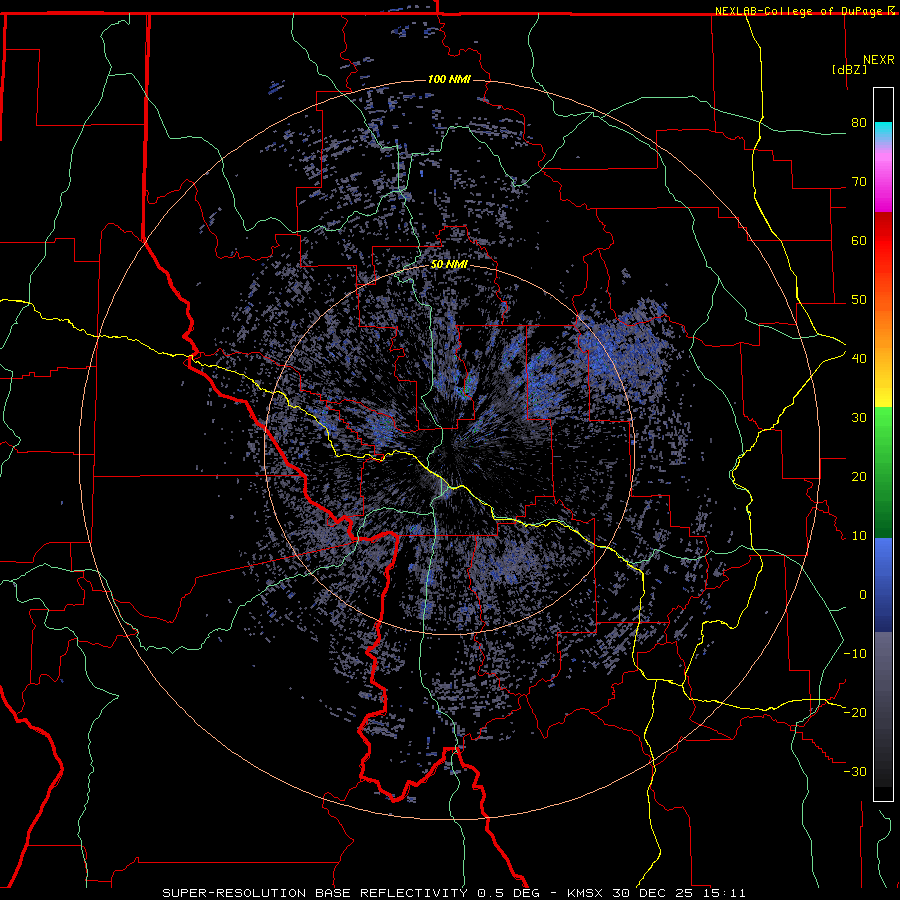
Task: Click the 30 dBZ scale value
Action: pos(859,417)
